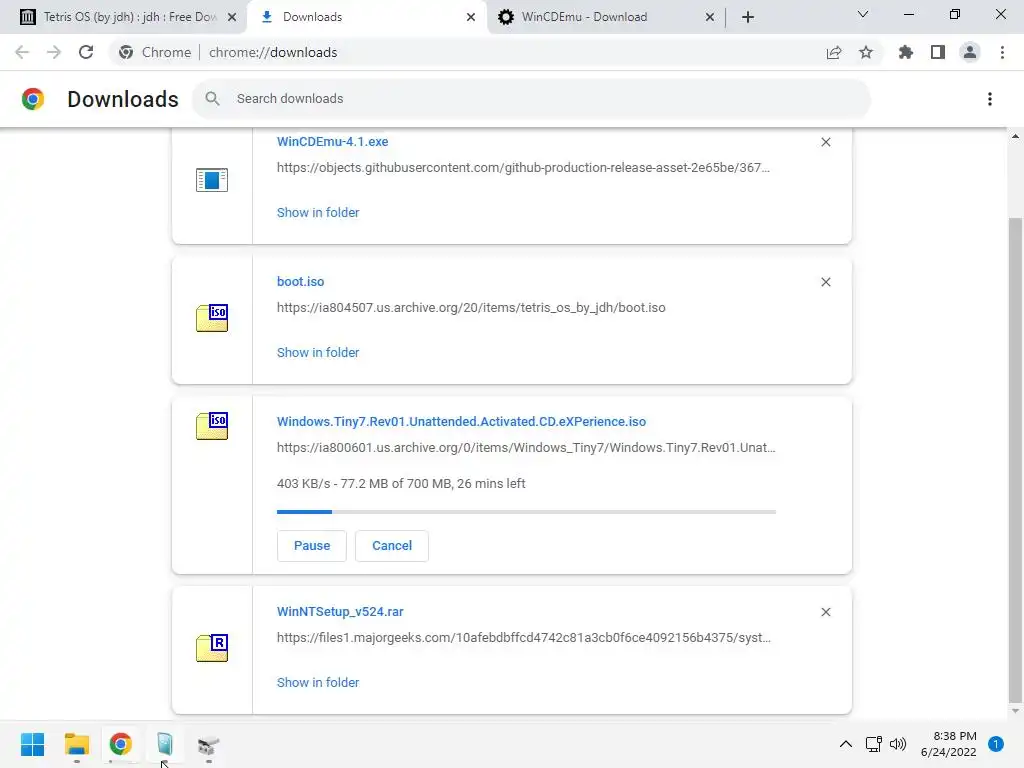This screenshot has width=1024, height=768.
Task: Toggle the Chrome side panel
Action: pos(938,52)
